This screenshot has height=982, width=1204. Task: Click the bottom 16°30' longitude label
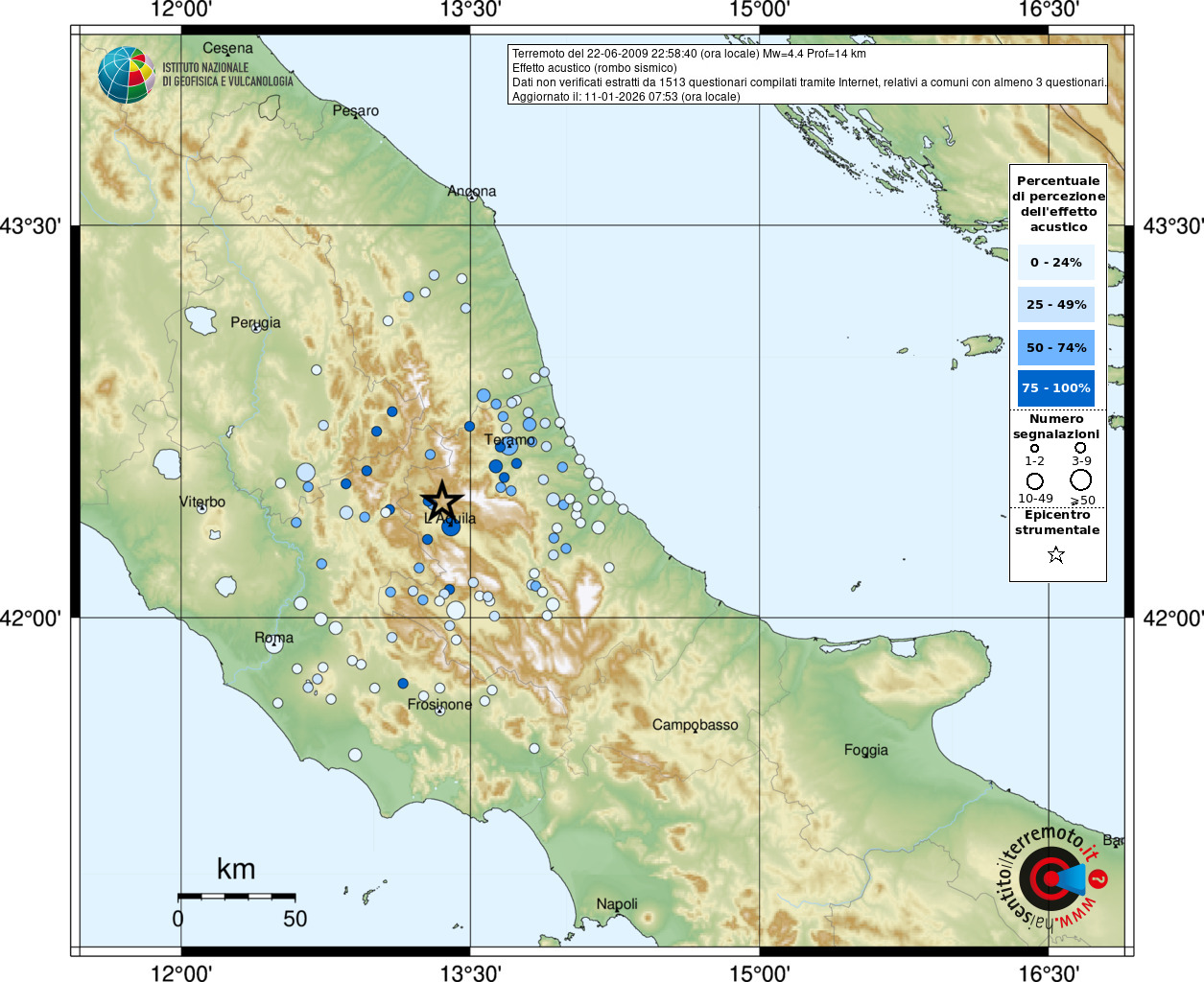(1049, 973)
